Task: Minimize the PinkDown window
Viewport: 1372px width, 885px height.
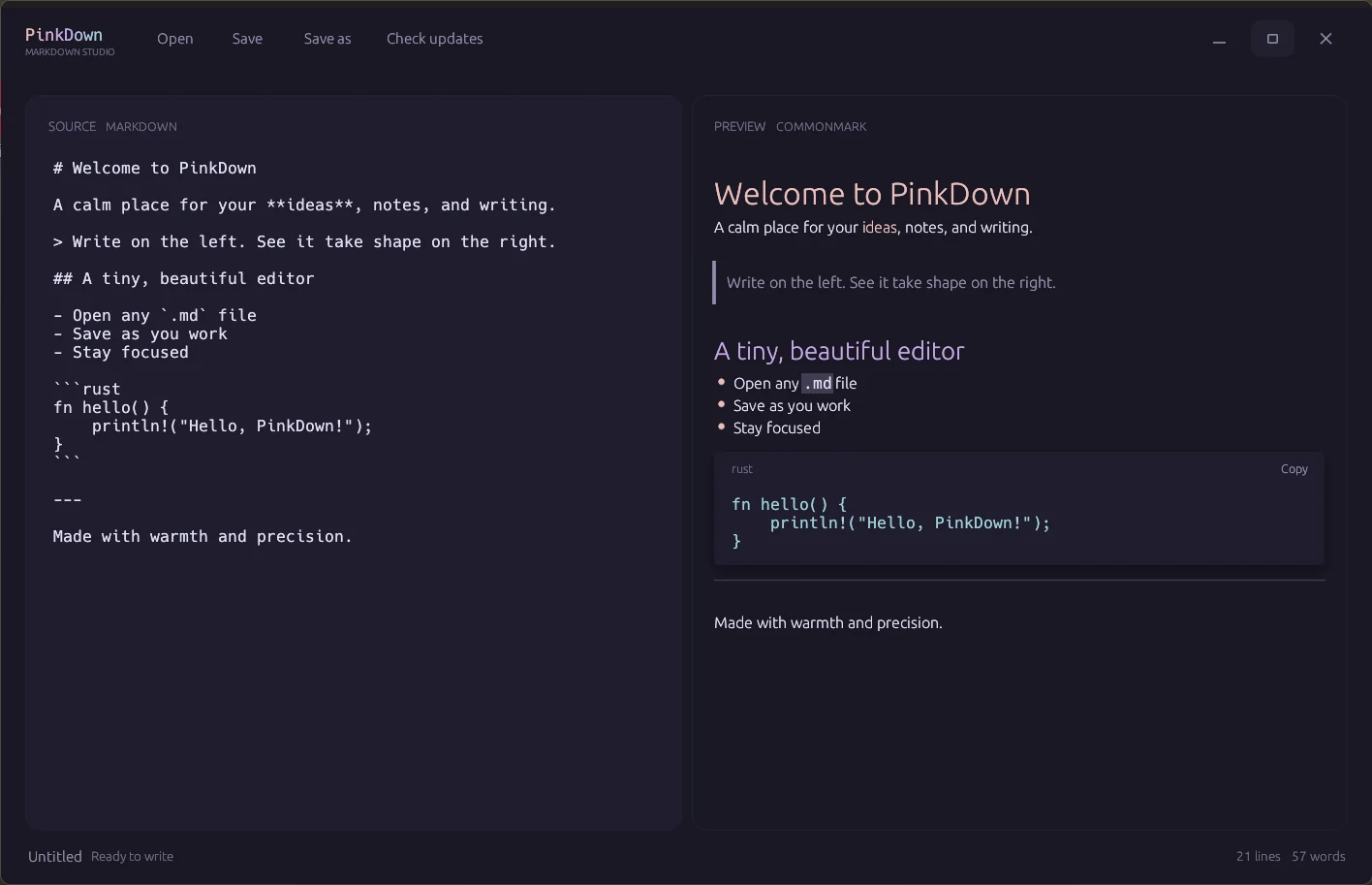Action: (x=1219, y=39)
